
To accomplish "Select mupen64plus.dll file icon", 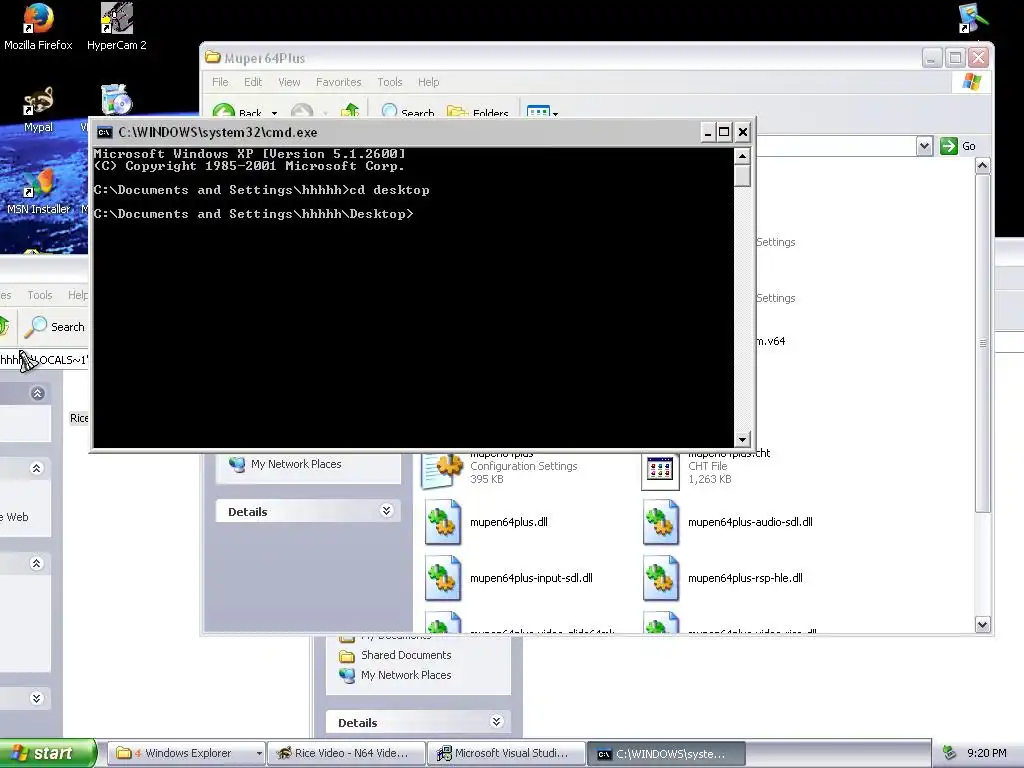I will (x=443, y=522).
